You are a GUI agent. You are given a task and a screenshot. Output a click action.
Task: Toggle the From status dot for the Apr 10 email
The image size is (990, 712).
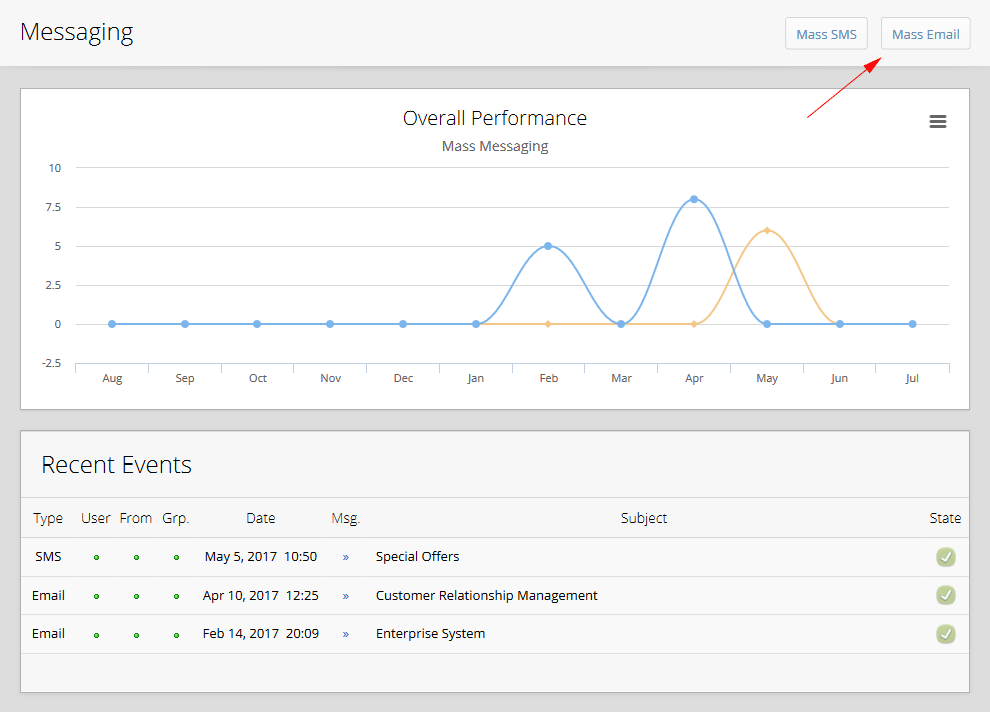click(136, 596)
